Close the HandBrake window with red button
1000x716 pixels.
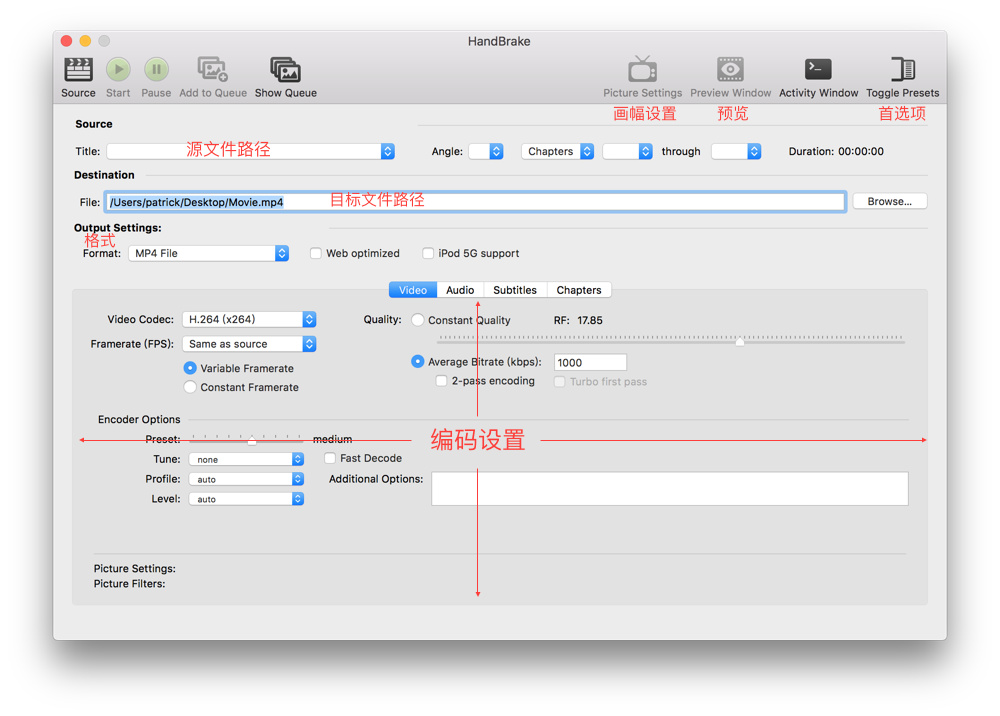coord(66,41)
